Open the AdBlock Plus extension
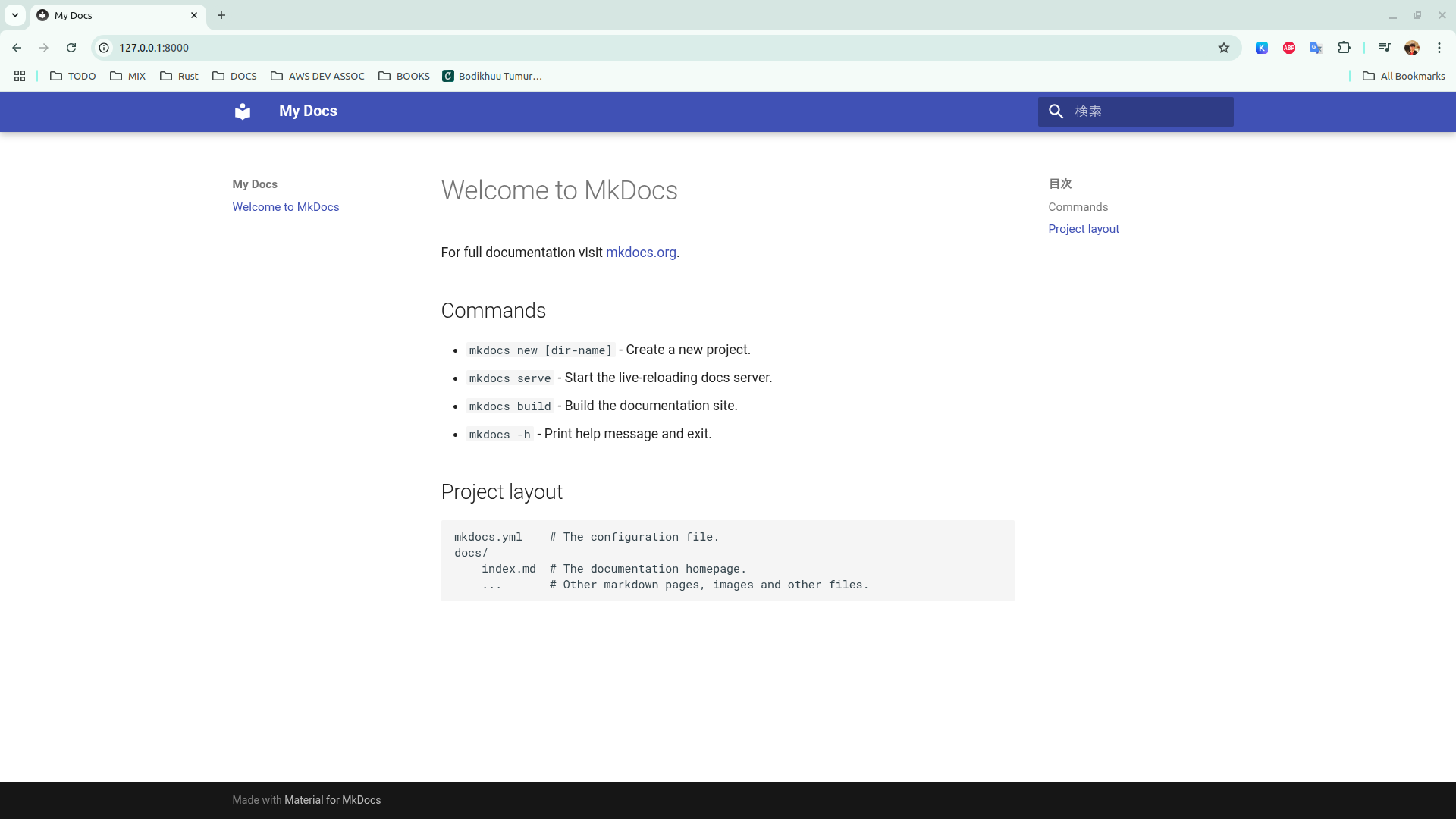 coord(1289,48)
